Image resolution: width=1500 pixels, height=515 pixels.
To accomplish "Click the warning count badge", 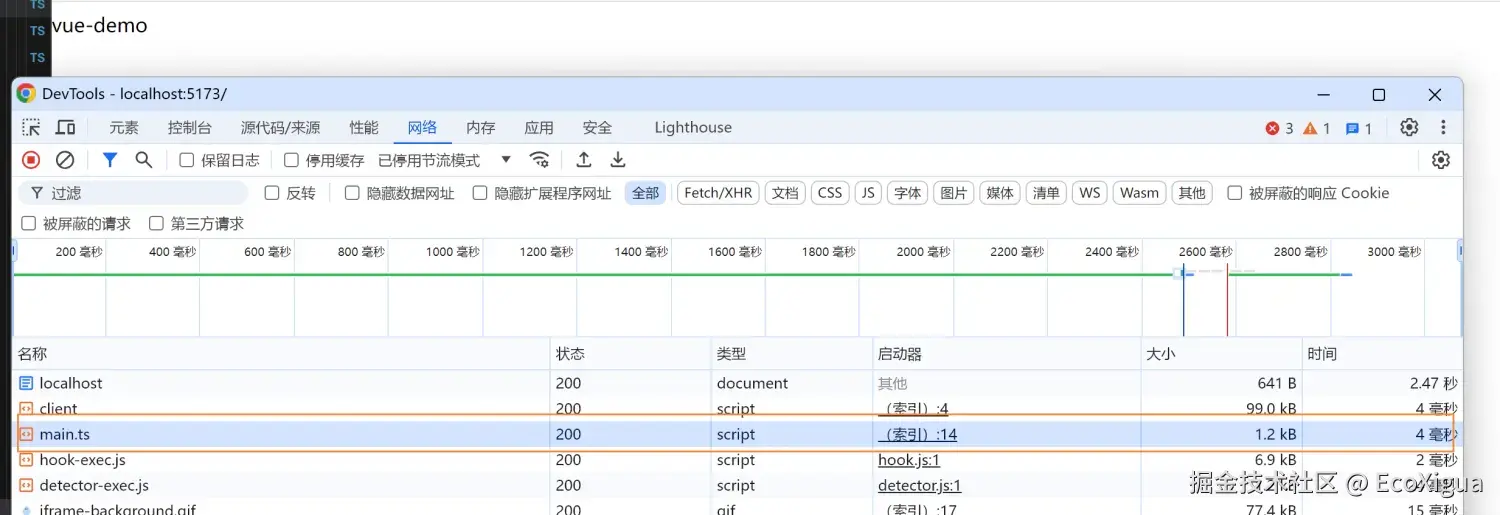I will point(1317,128).
